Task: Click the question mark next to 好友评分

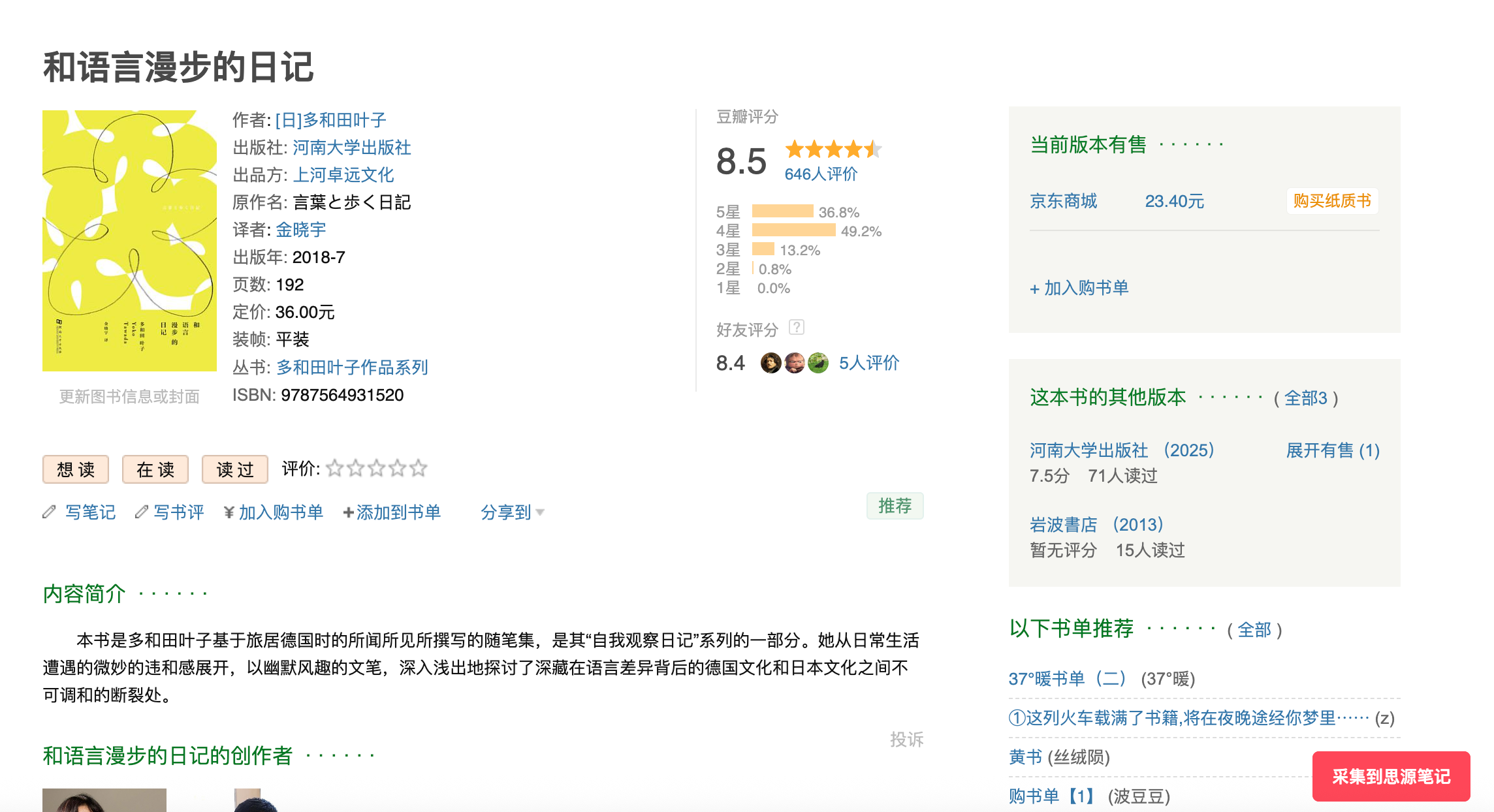Action: pyautogui.click(x=797, y=327)
